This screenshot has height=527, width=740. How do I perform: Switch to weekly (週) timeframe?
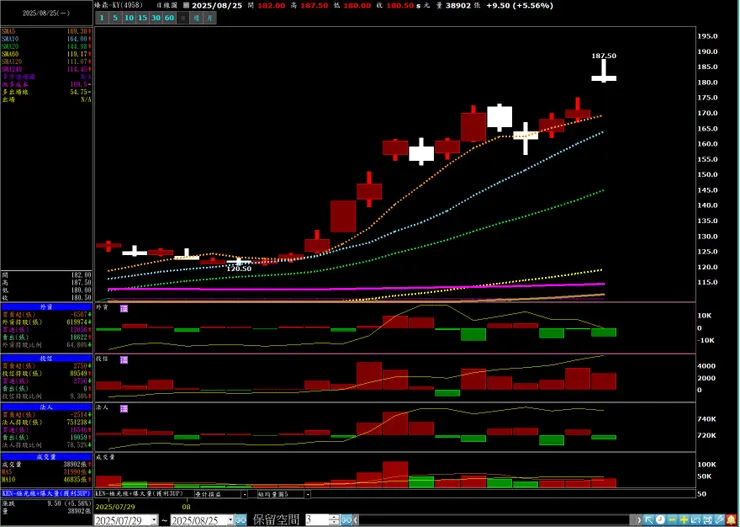196,18
